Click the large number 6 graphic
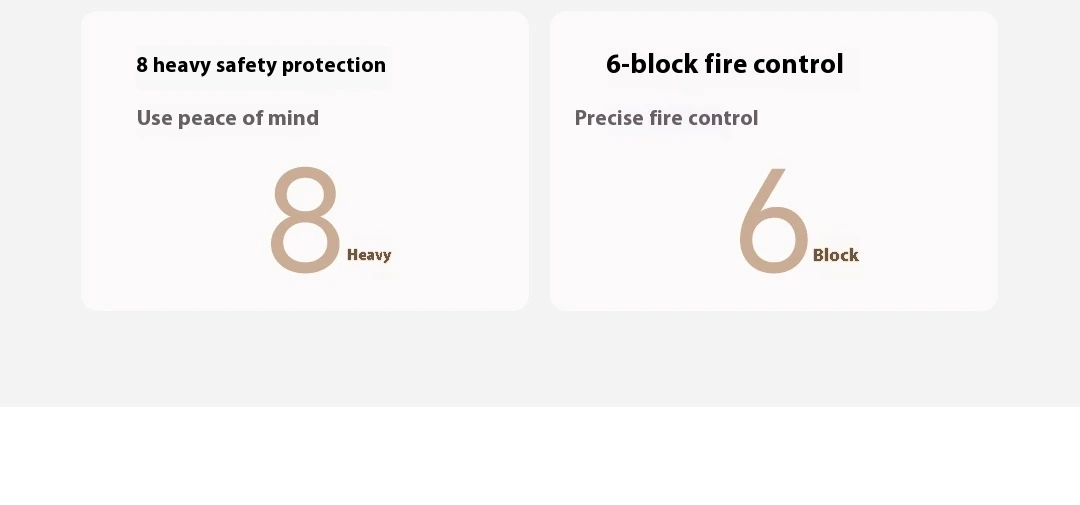 click(x=773, y=221)
